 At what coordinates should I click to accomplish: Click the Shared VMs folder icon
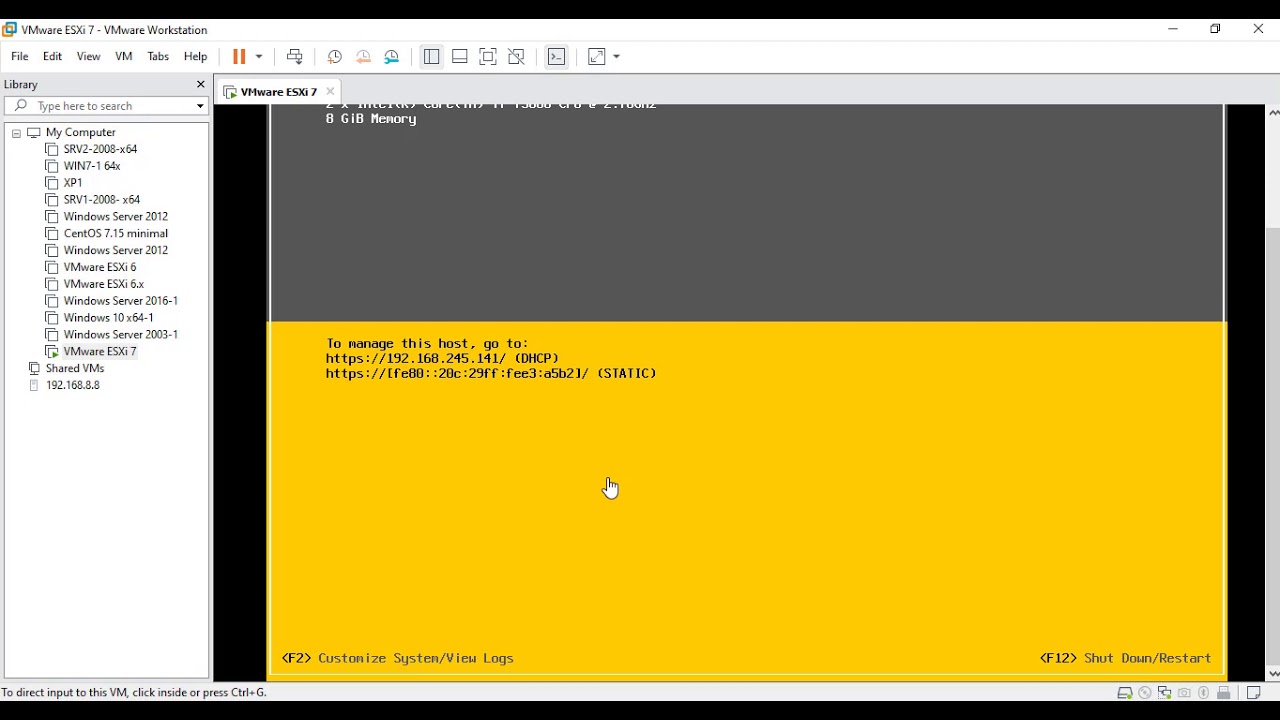pos(34,369)
